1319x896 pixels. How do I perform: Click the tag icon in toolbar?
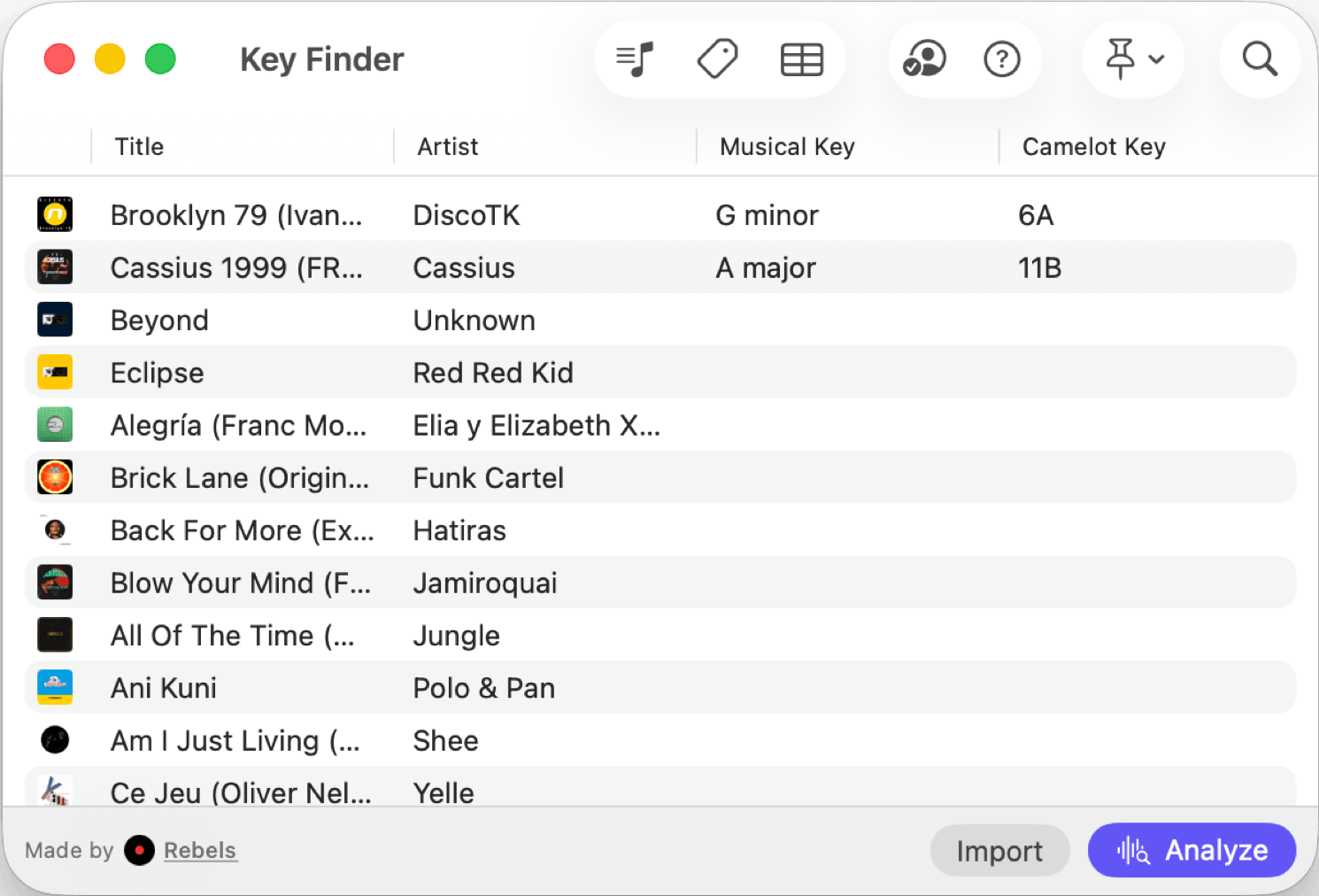click(x=717, y=59)
